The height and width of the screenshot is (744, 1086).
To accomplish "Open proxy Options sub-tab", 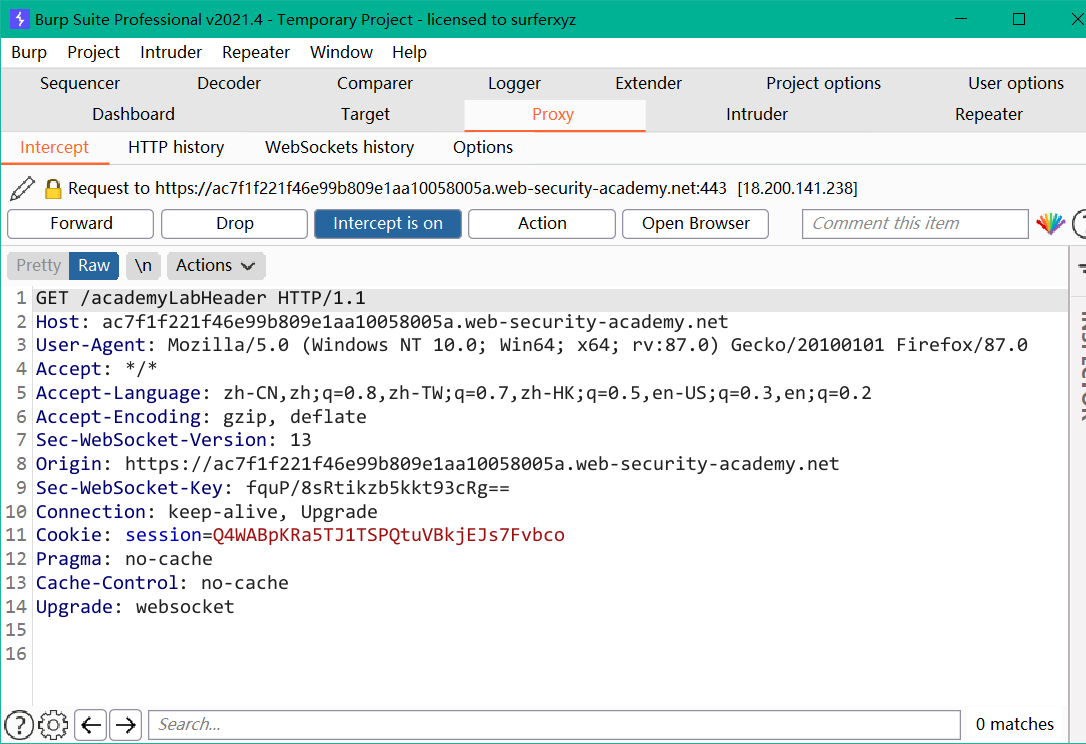I will point(483,148).
